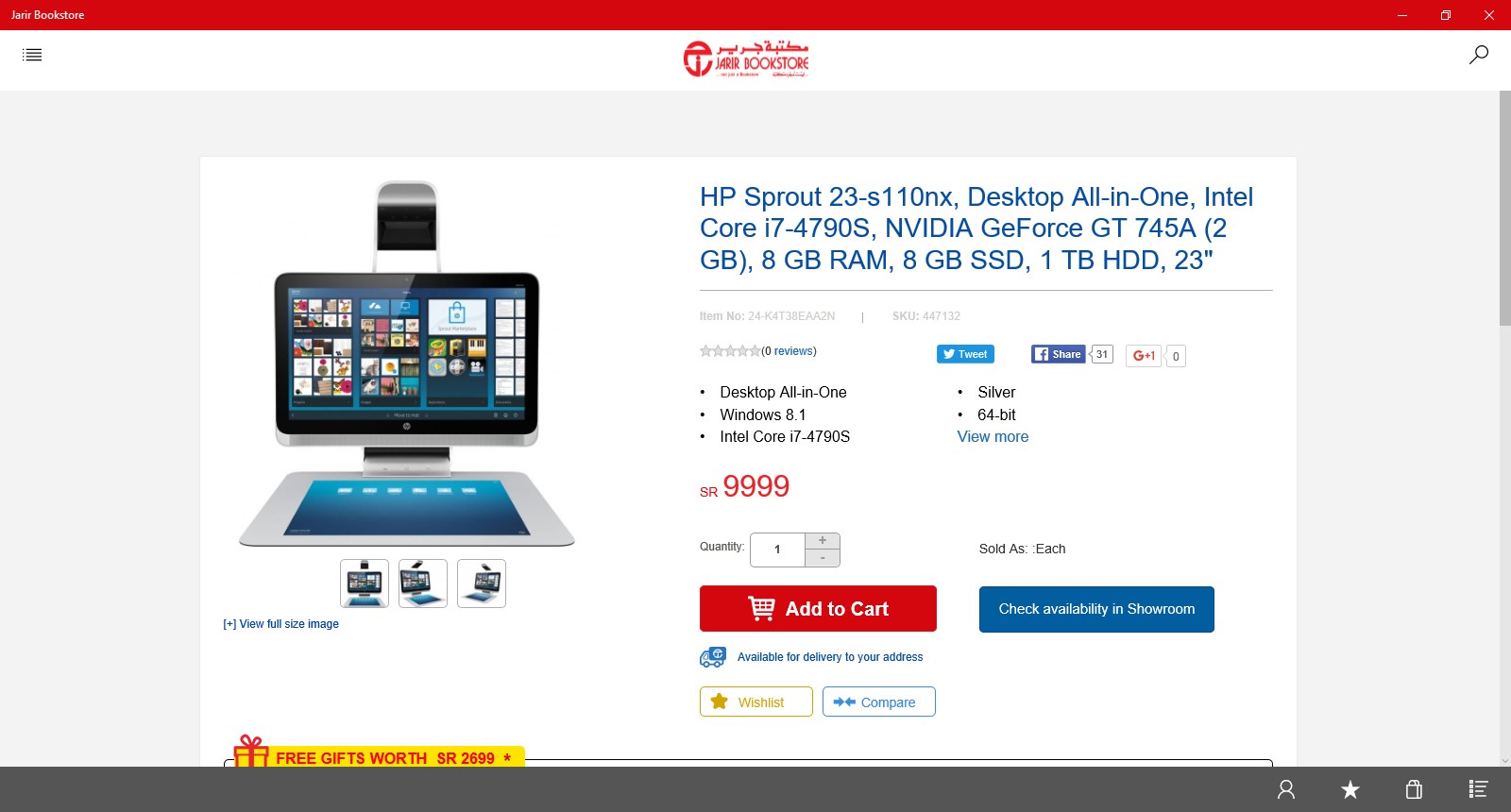
Task: Decrease quantity with the minus stepper
Action: pos(823,558)
